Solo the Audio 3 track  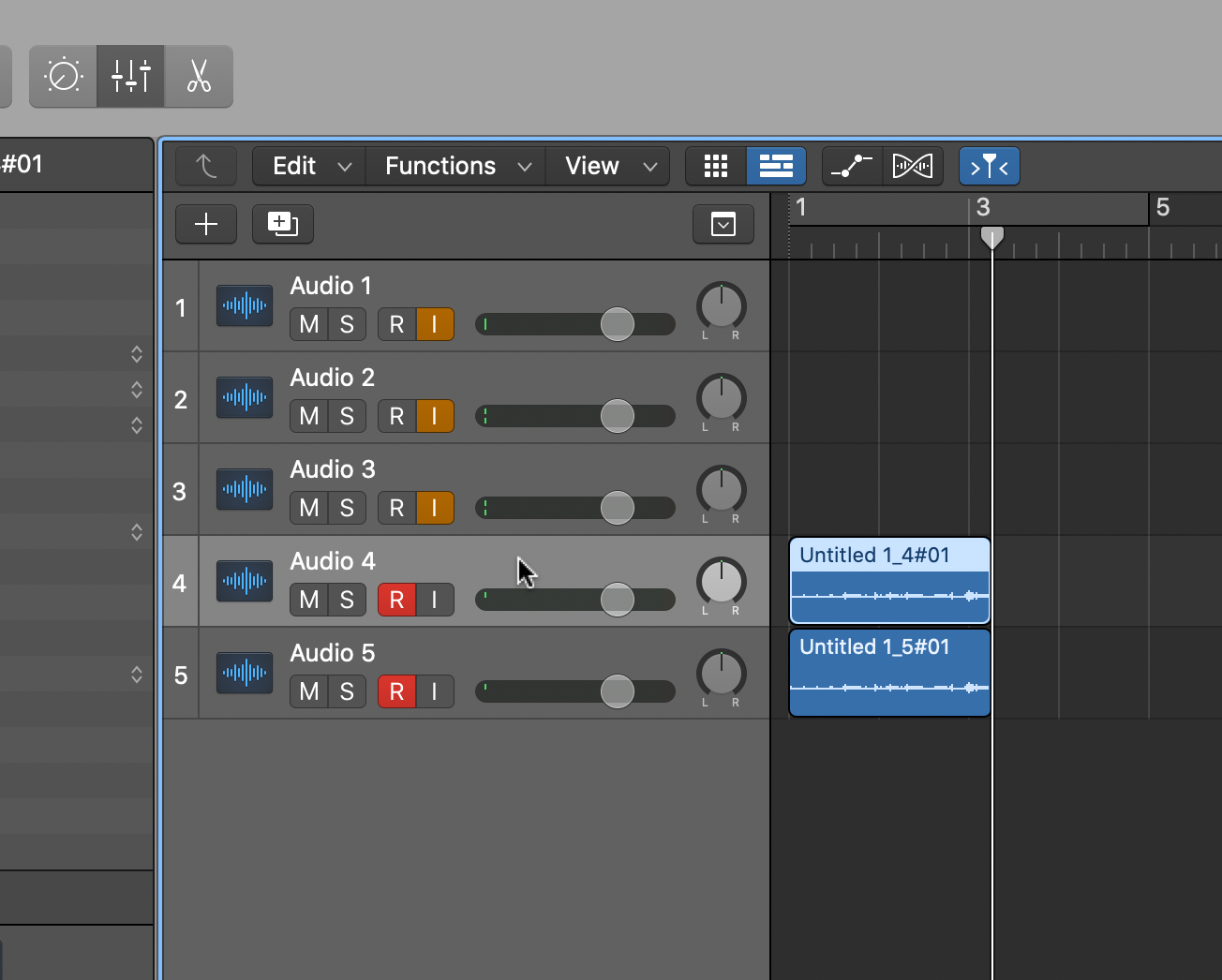click(347, 508)
